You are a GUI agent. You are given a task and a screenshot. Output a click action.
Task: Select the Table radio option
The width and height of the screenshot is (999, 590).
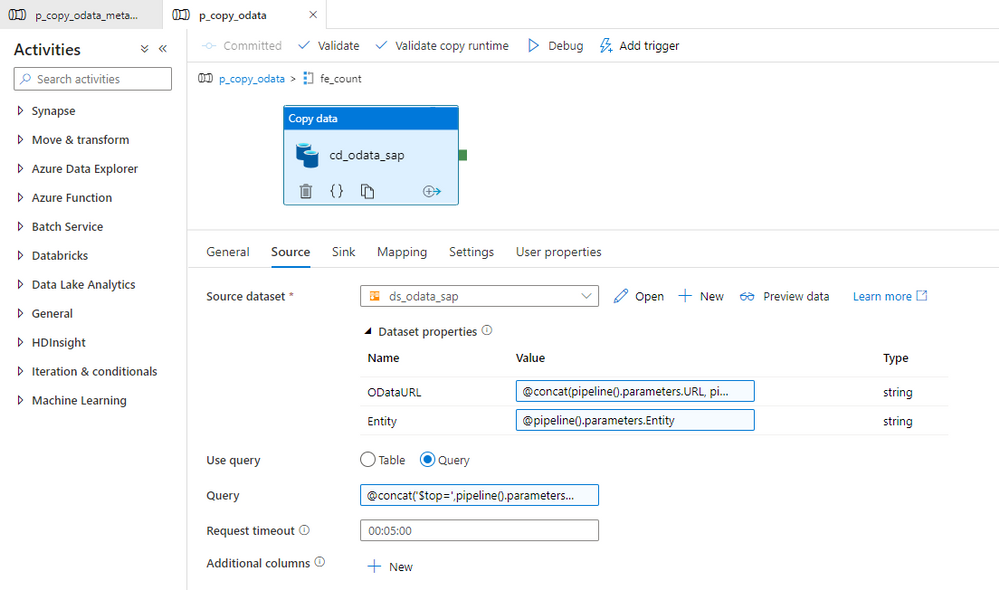368,459
